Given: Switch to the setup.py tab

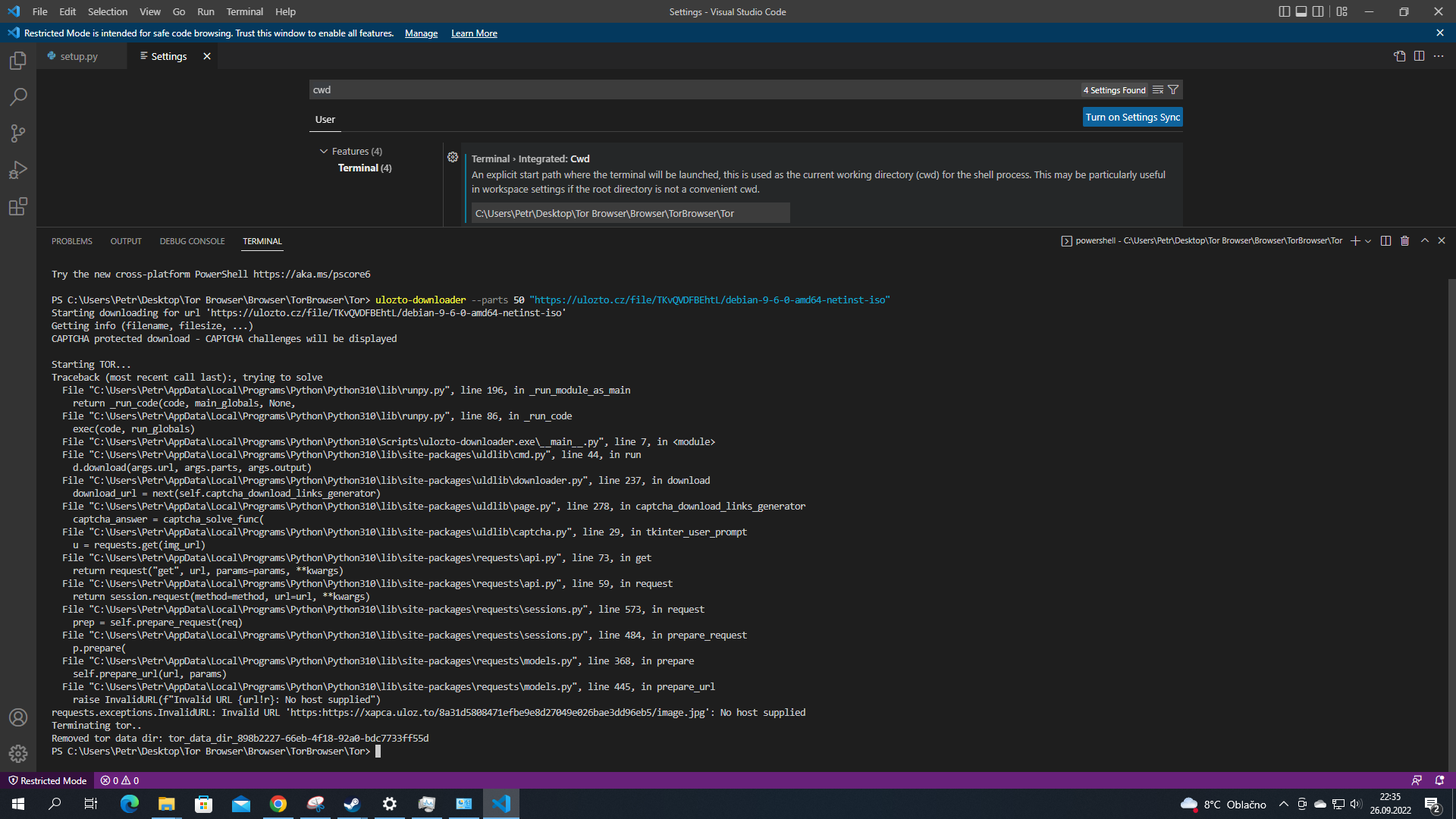Looking at the screenshot, I should coord(79,55).
